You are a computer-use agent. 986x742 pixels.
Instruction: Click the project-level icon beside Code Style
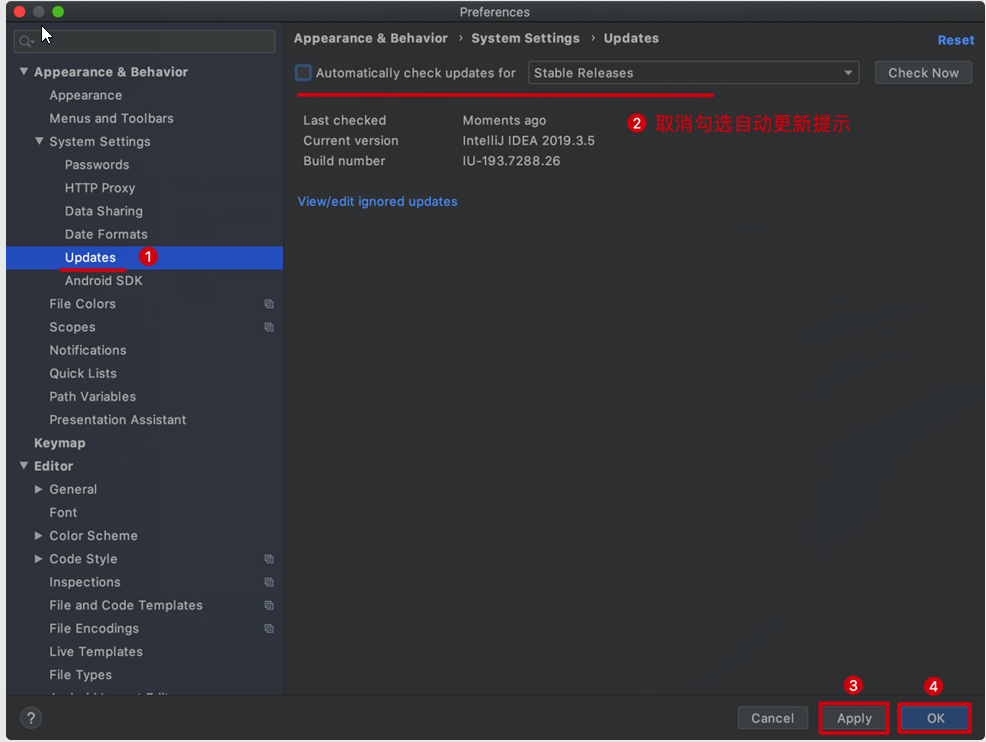269,559
